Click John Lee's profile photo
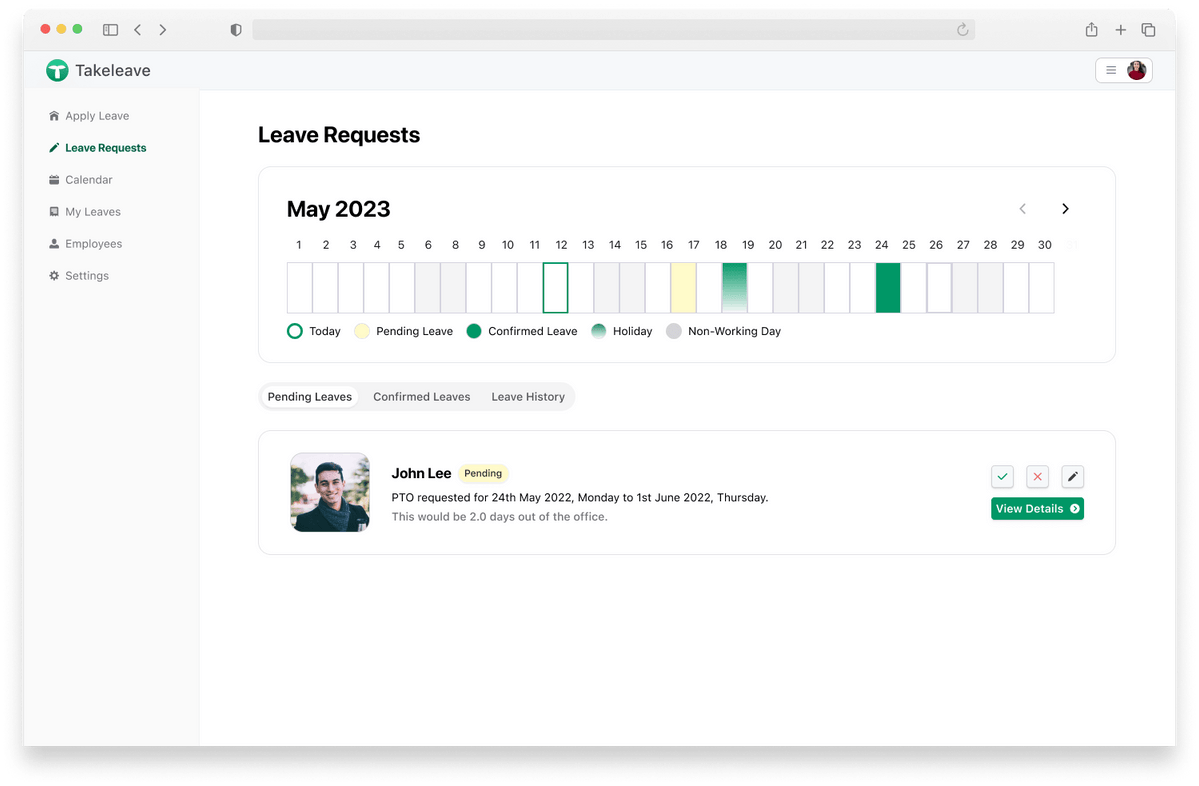This screenshot has height=786, width=1199. 330,492
